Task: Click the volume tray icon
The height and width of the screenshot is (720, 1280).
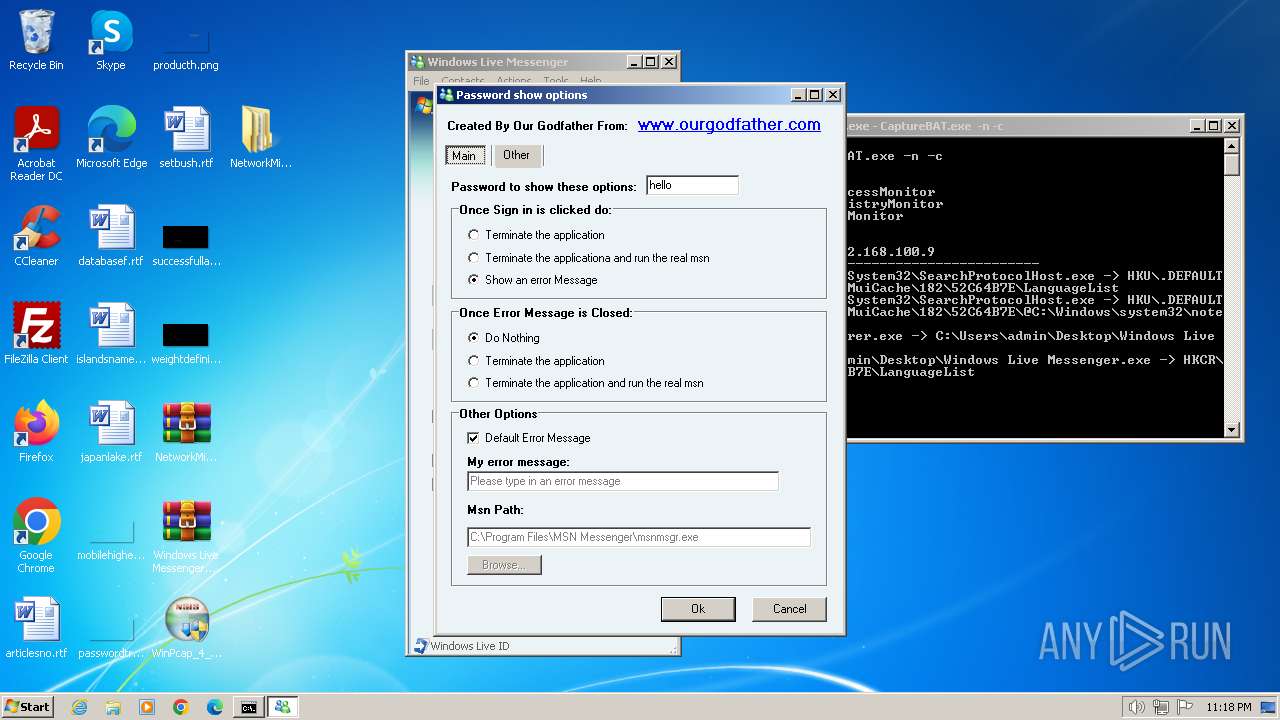Action: pyautogui.click(x=1136, y=707)
